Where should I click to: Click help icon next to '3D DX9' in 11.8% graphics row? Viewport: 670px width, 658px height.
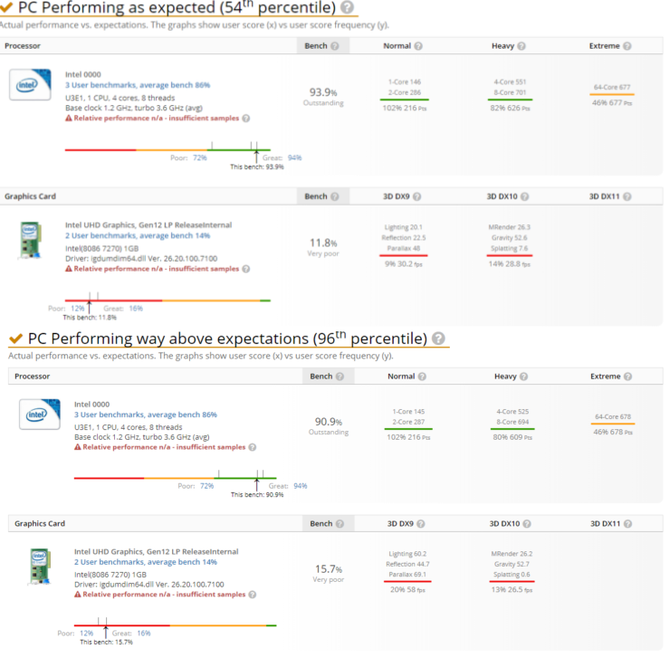(x=418, y=196)
